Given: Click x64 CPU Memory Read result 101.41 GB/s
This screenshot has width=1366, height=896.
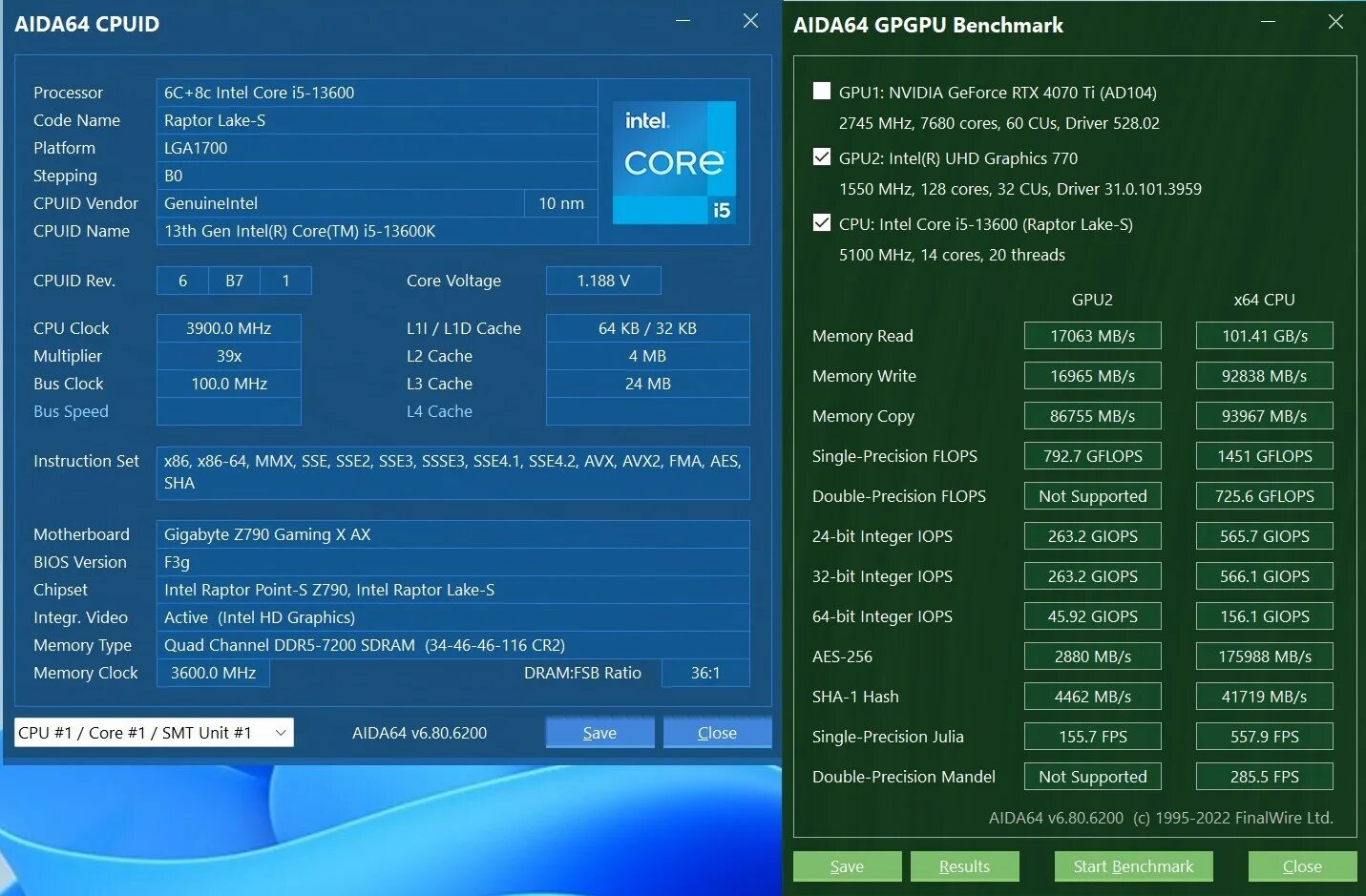Looking at the screenshot, I should pyautogui.click(x=1264, y=336).
